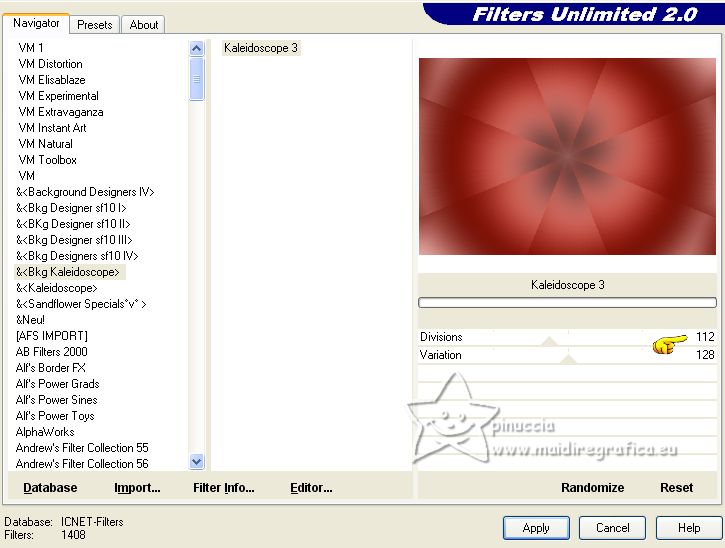The height and width of the screenshot is (548, 725).
Task: Select &<Bkg Designer sf10 III> category
Action: (74, 240)
